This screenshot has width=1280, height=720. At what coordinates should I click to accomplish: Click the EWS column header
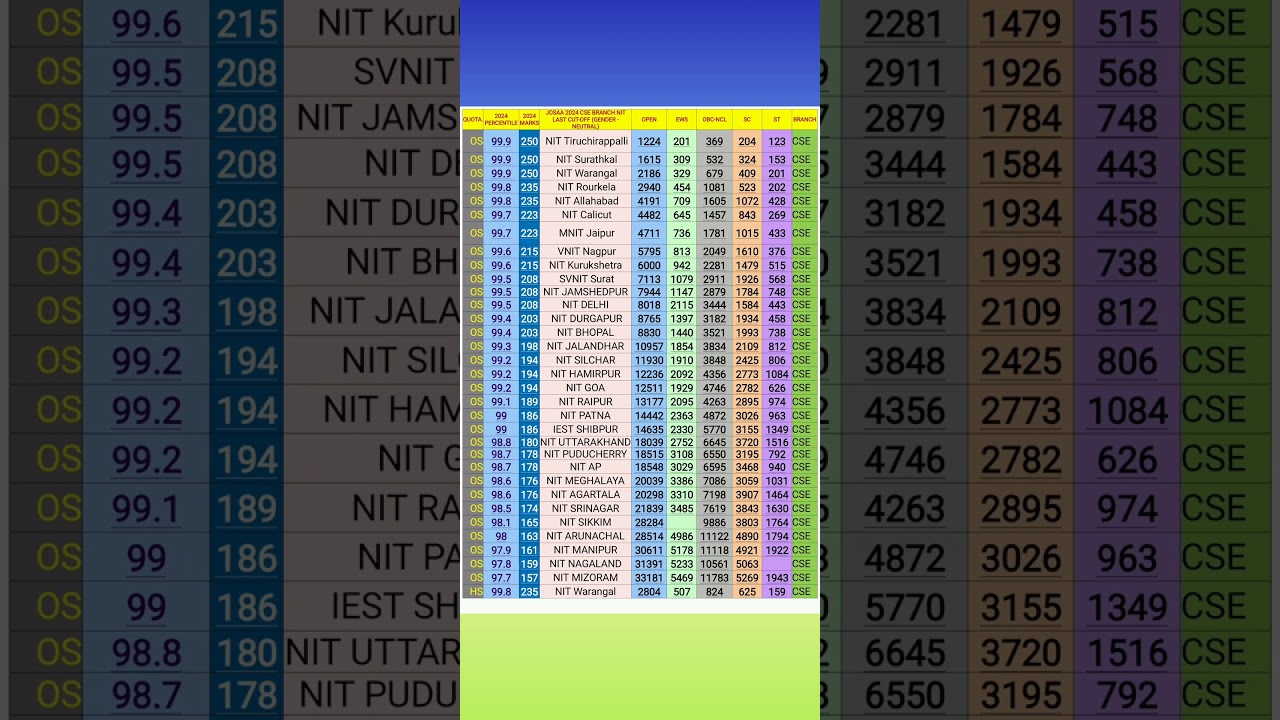pos(682,119)
